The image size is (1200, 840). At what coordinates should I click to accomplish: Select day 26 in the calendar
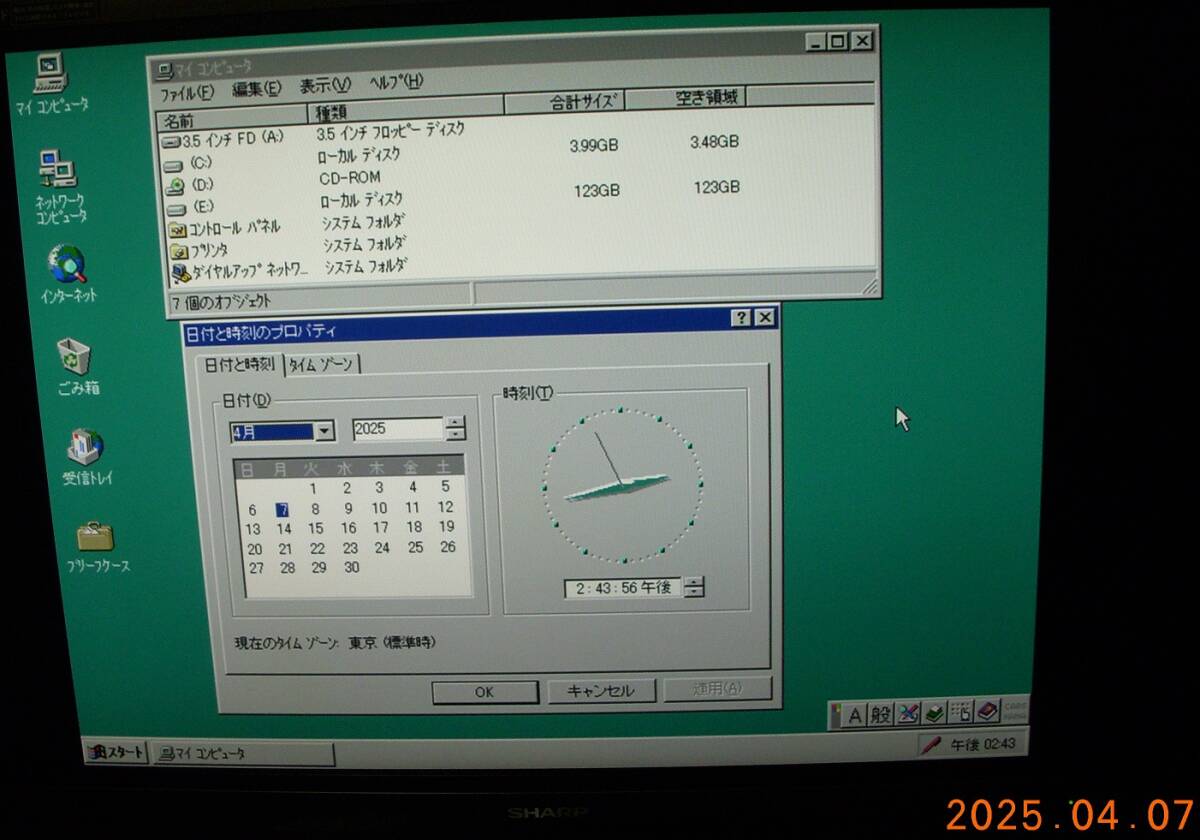click(447, 546)
